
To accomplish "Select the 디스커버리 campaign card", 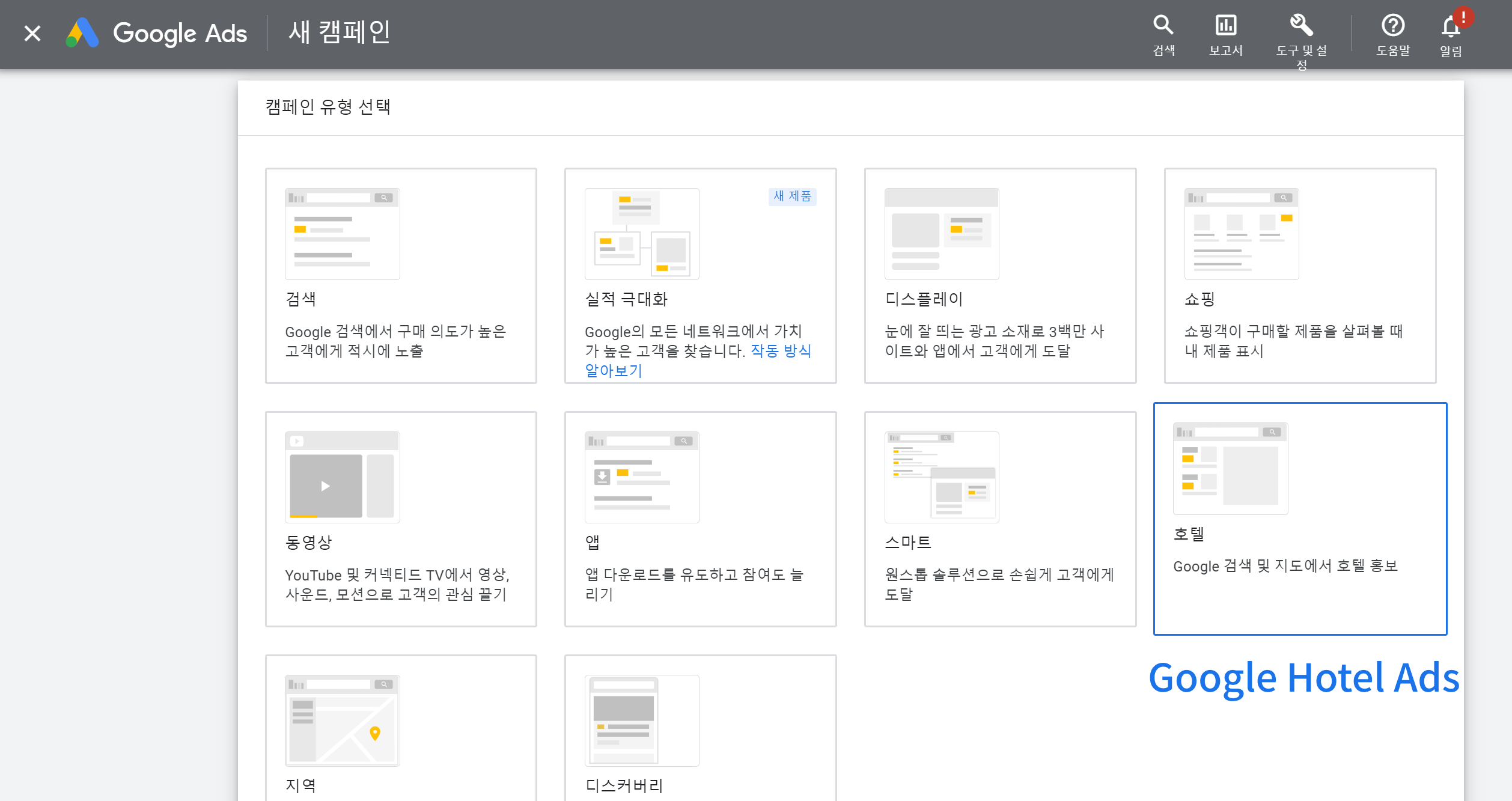I will click(700, 728).
